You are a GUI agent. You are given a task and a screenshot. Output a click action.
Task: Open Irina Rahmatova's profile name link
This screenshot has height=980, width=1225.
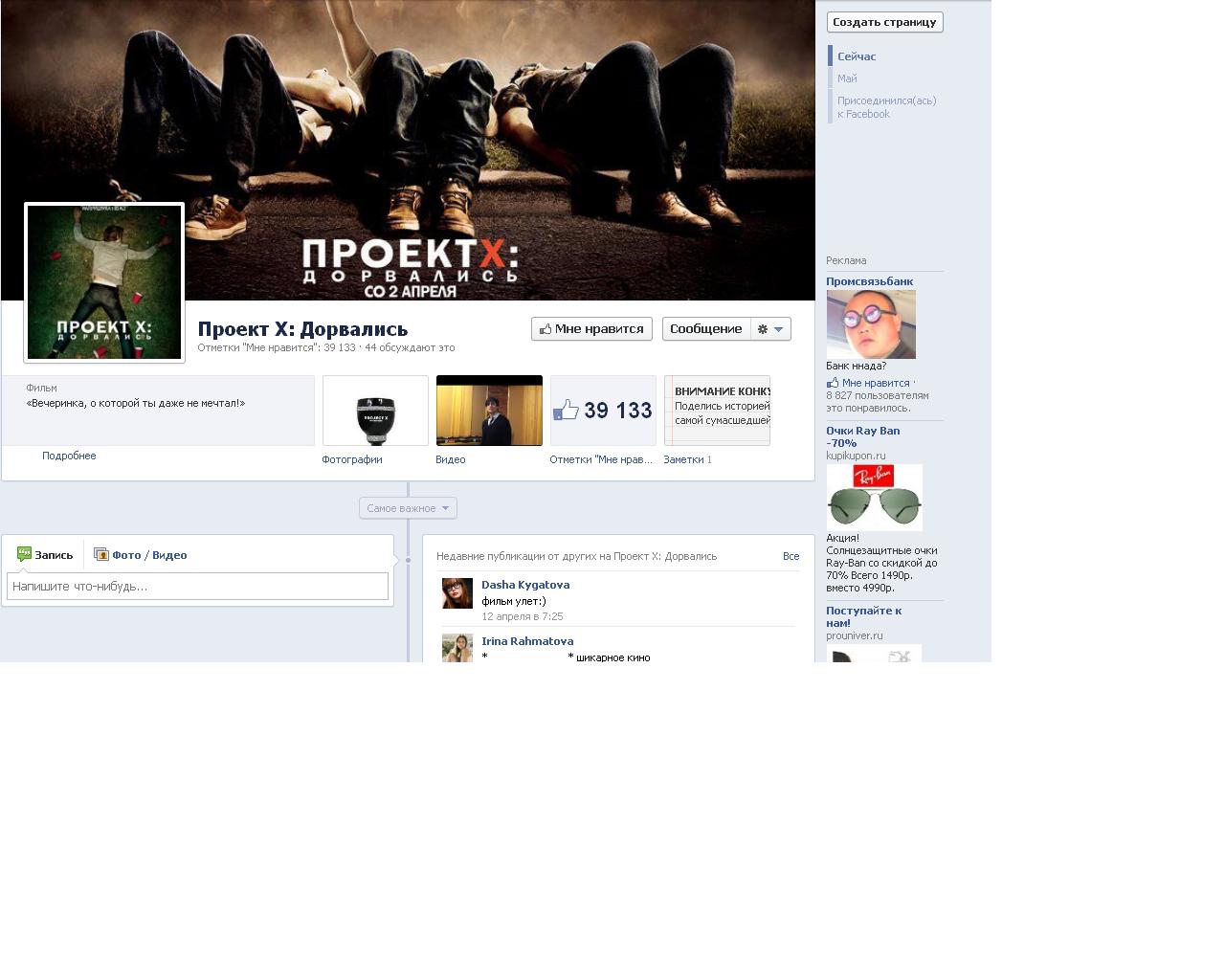[x=527, y=641]
